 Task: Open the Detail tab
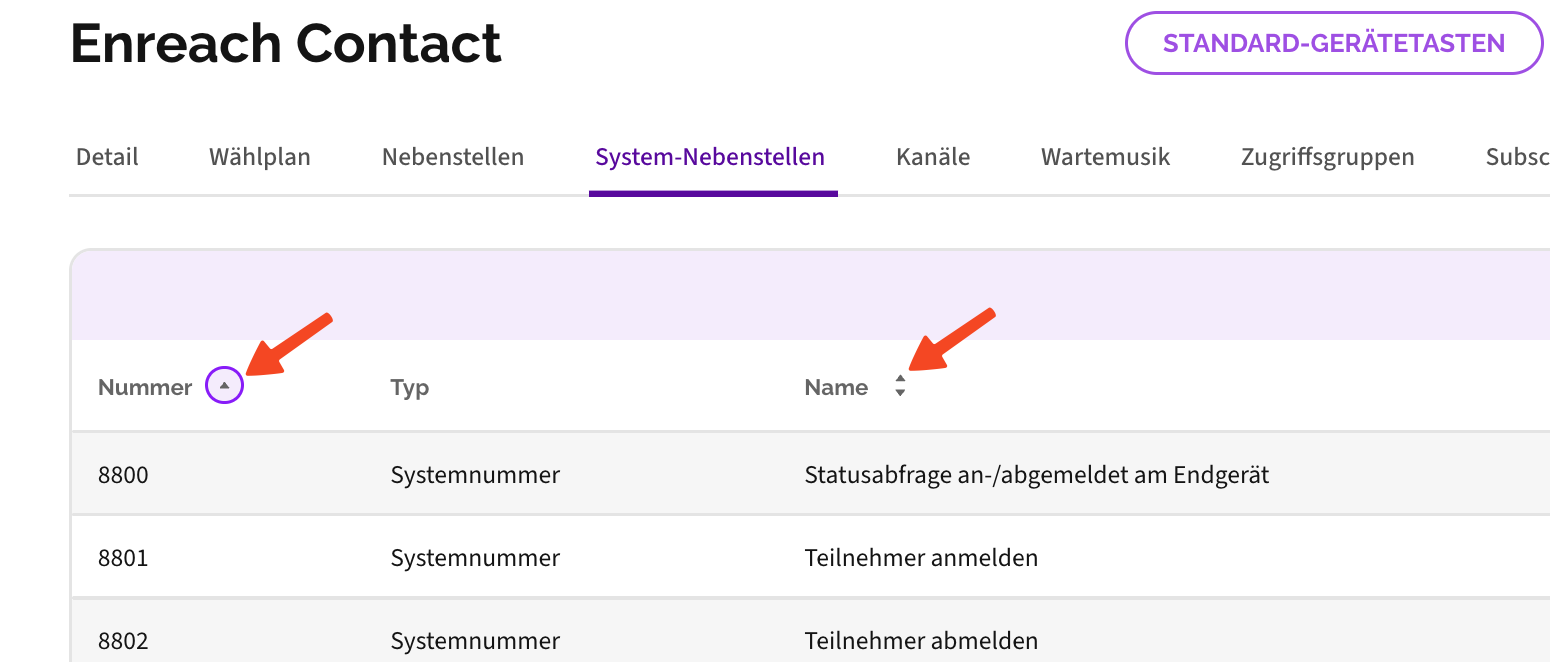[107, 157]
